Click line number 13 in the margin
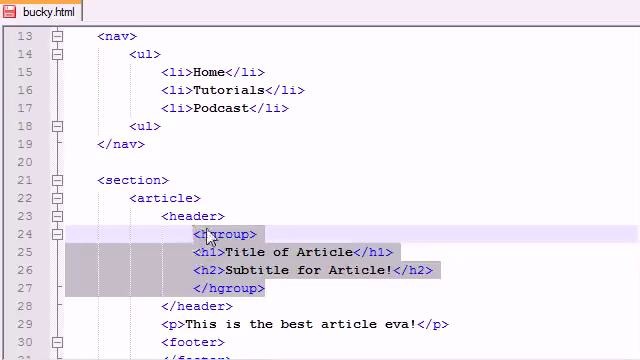Screen dimensions: 640x360 [x=25, y=36]
